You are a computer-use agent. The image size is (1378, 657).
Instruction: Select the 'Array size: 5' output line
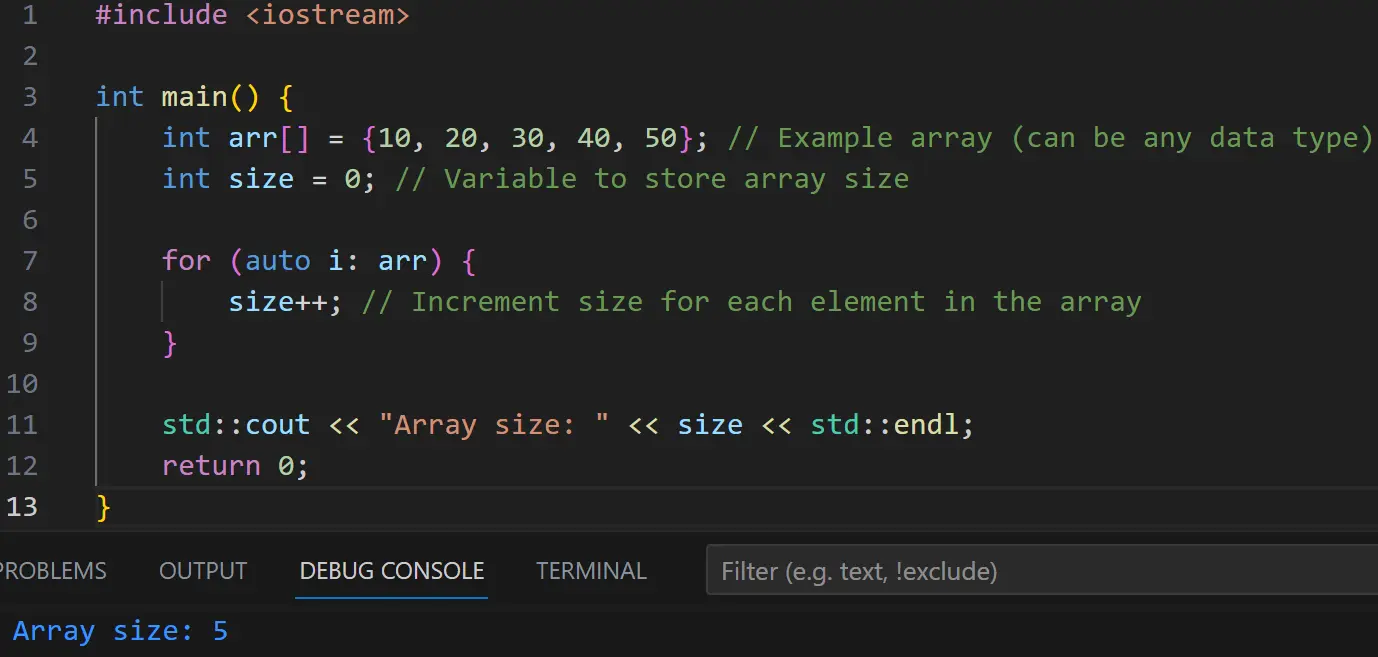click(120, 630)
